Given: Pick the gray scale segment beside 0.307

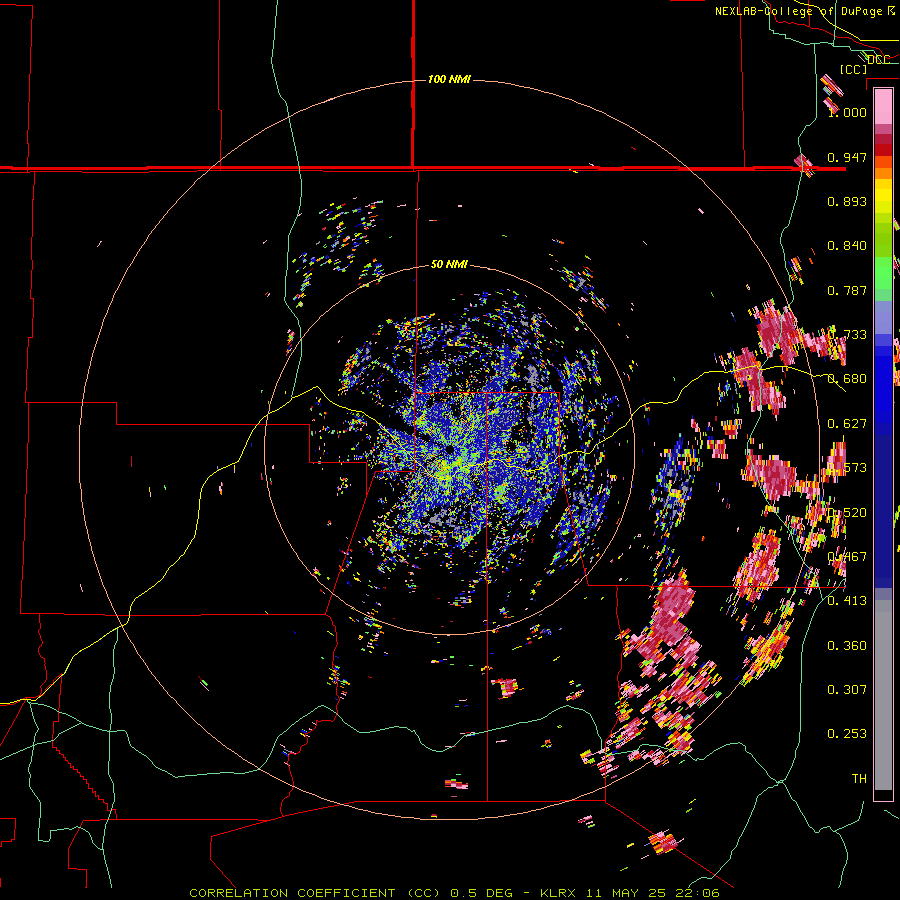Looking at the screenshot, I should coord(883,695).
